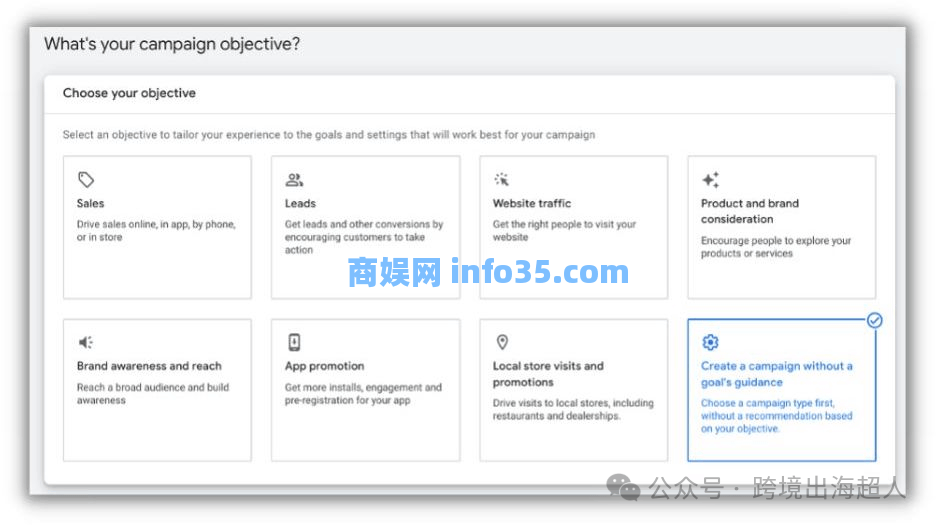936x525 pixels.
Task: Select the Leads objective title
Action: coord(300,203)
